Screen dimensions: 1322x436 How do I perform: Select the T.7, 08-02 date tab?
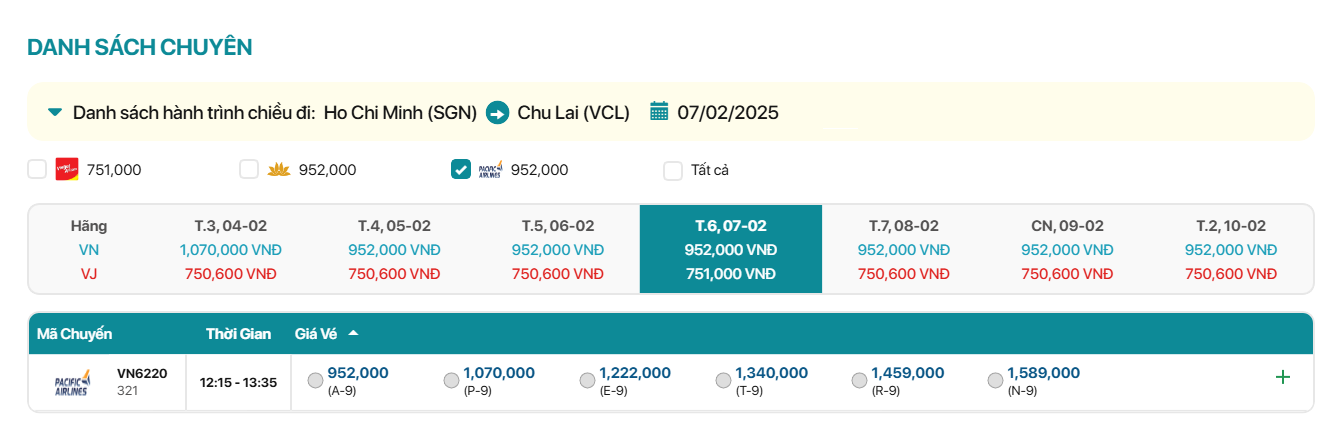[904, 249]
